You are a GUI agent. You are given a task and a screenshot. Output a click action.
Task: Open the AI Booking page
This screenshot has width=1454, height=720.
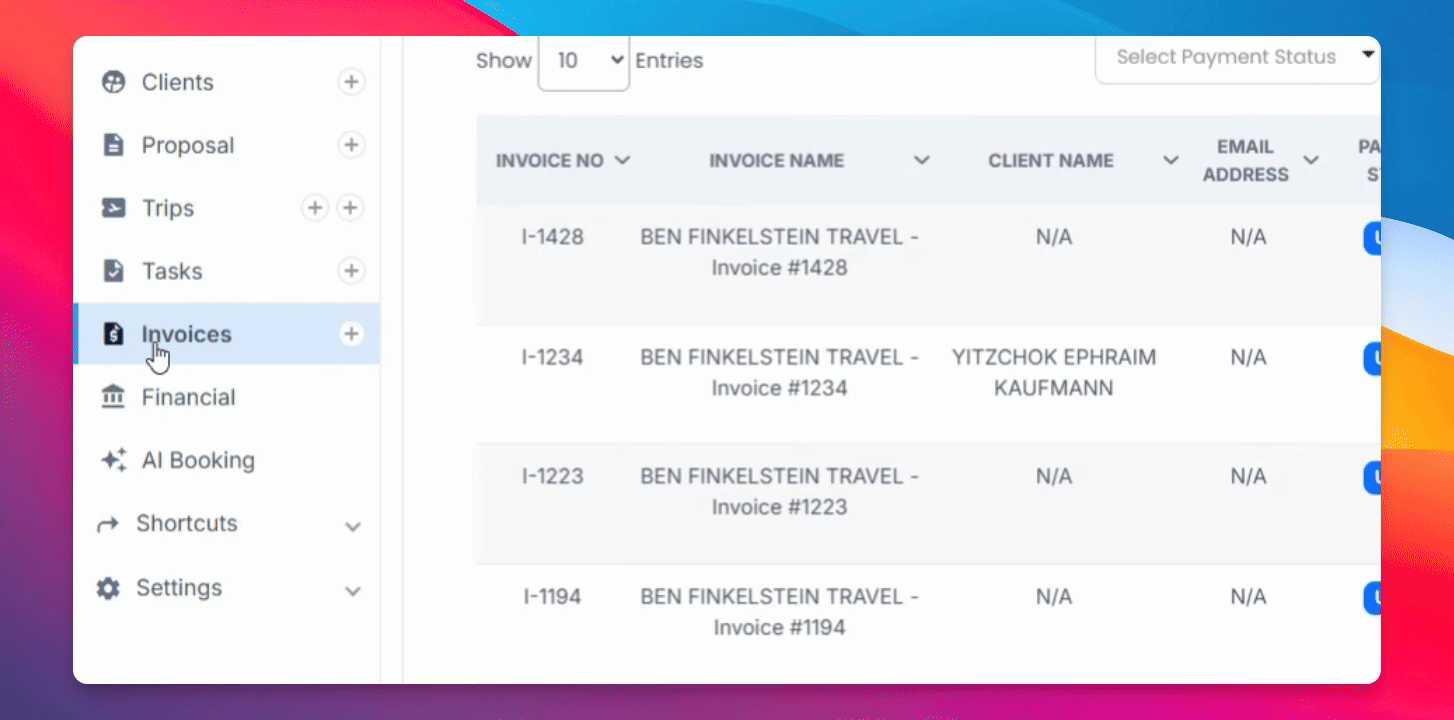point(198,460)
